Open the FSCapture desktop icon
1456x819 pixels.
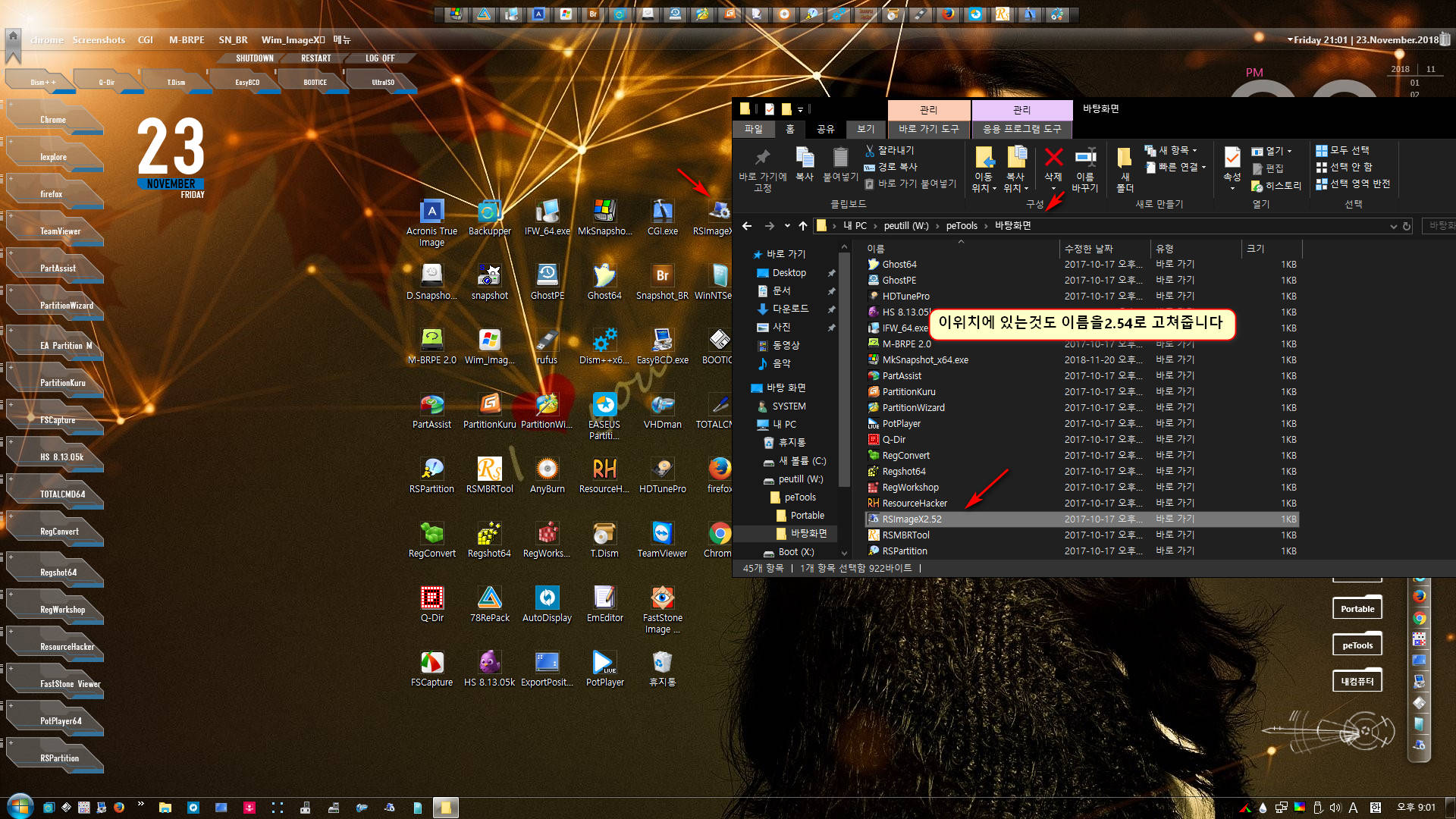431,669
